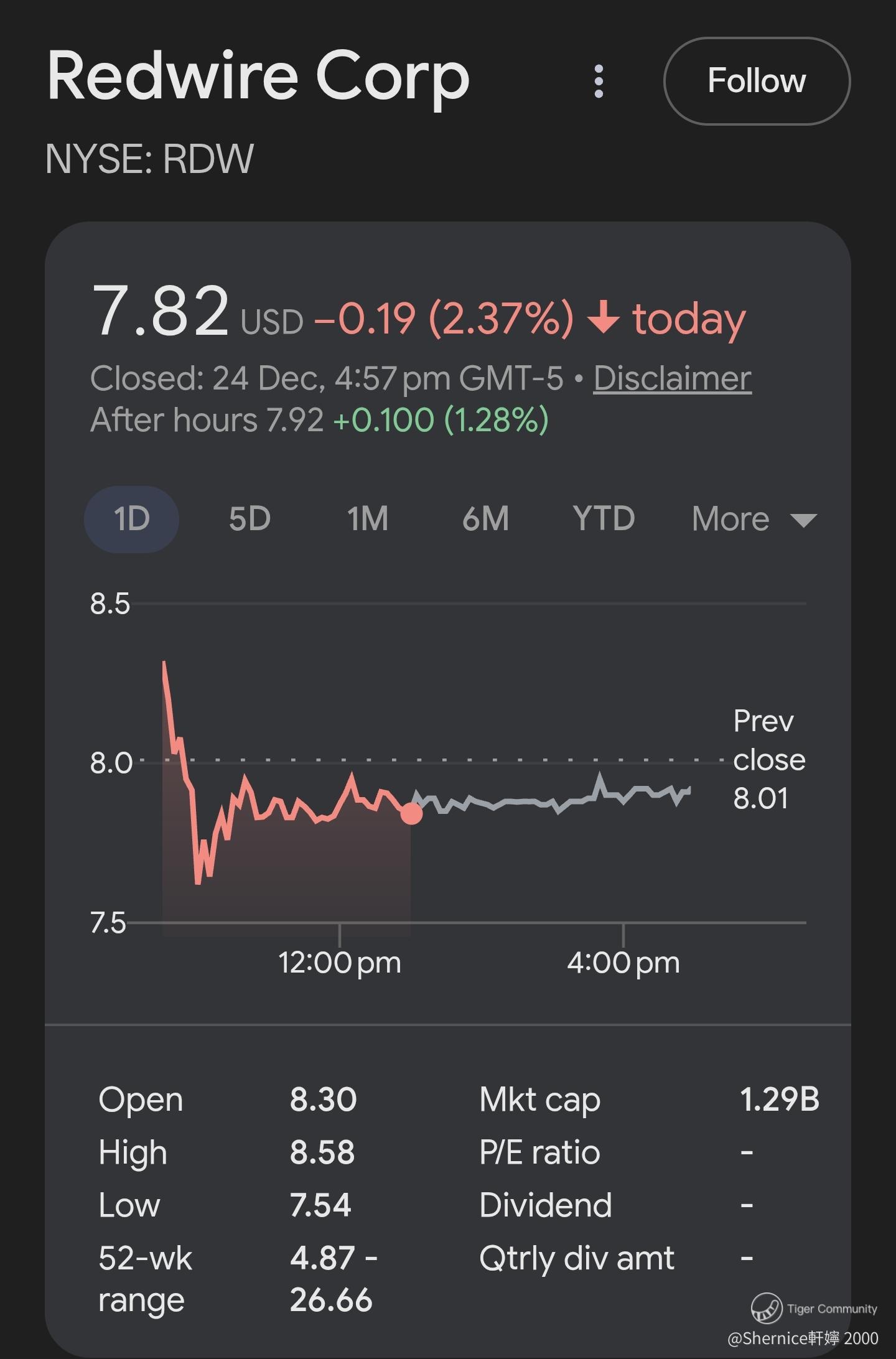The image size is (896, 1359).
Task: Click the after-hours grey chart line
Action: (x=529, y=801)
